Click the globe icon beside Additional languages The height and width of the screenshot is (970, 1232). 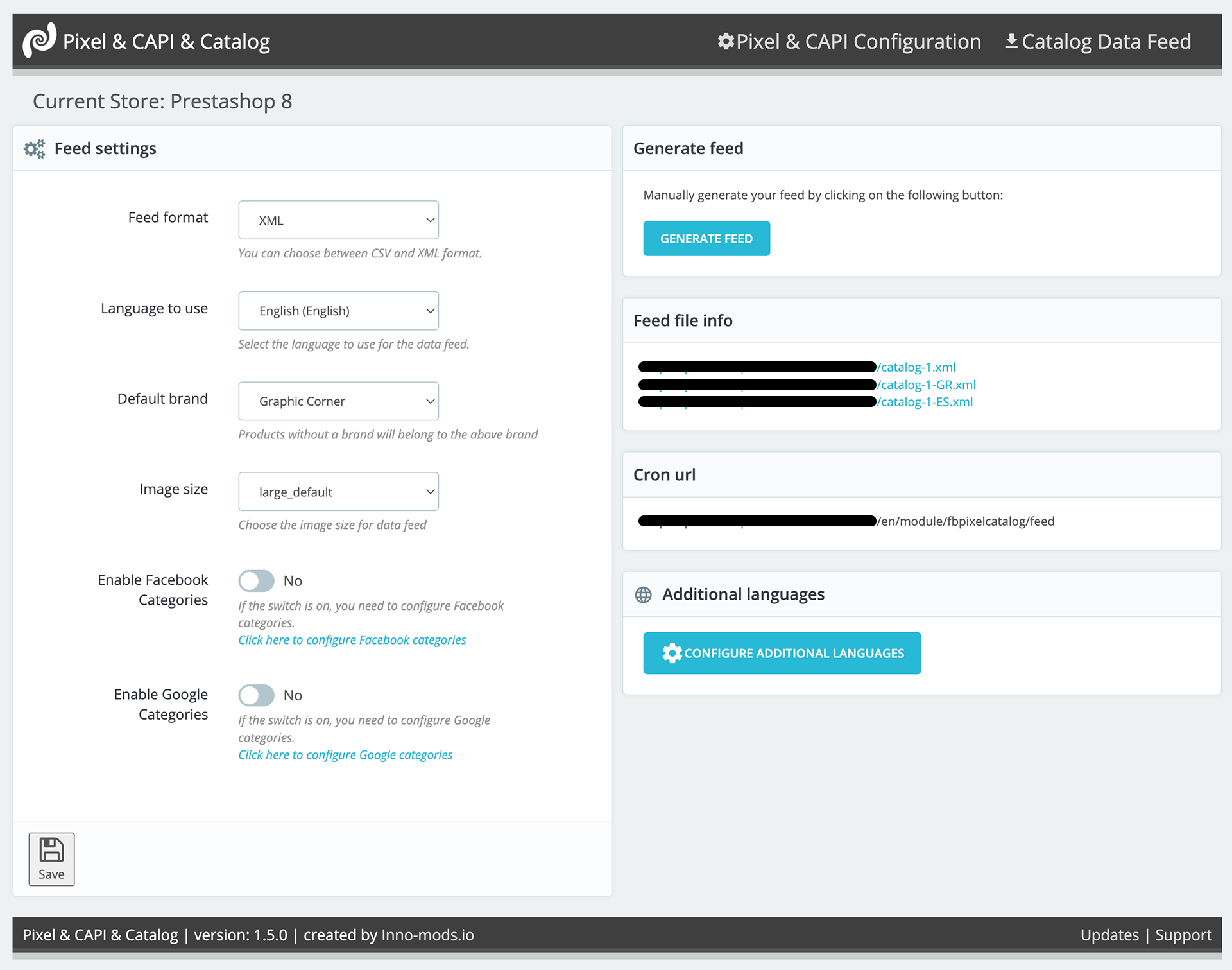click(643, 595)
